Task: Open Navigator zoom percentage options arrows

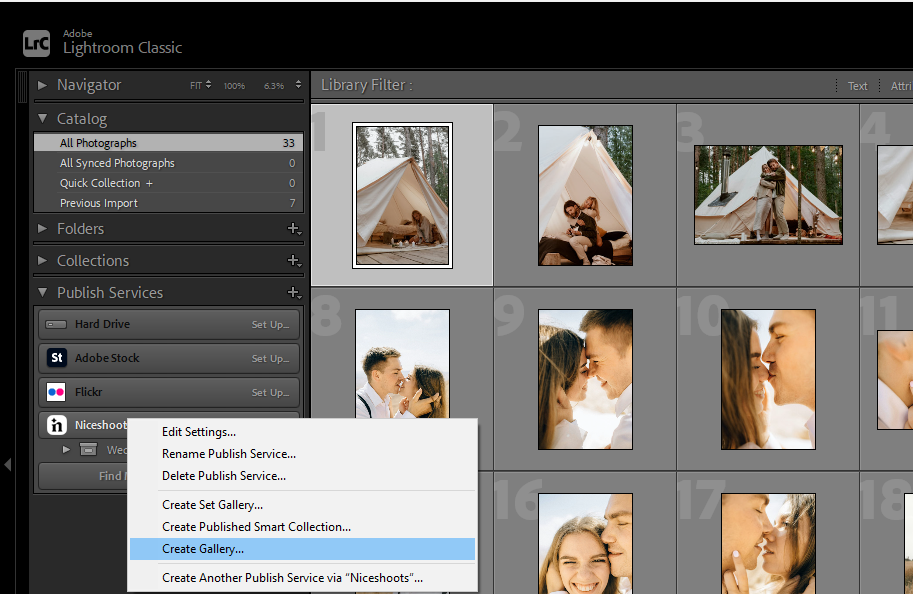Action: (x=298, y=85)
